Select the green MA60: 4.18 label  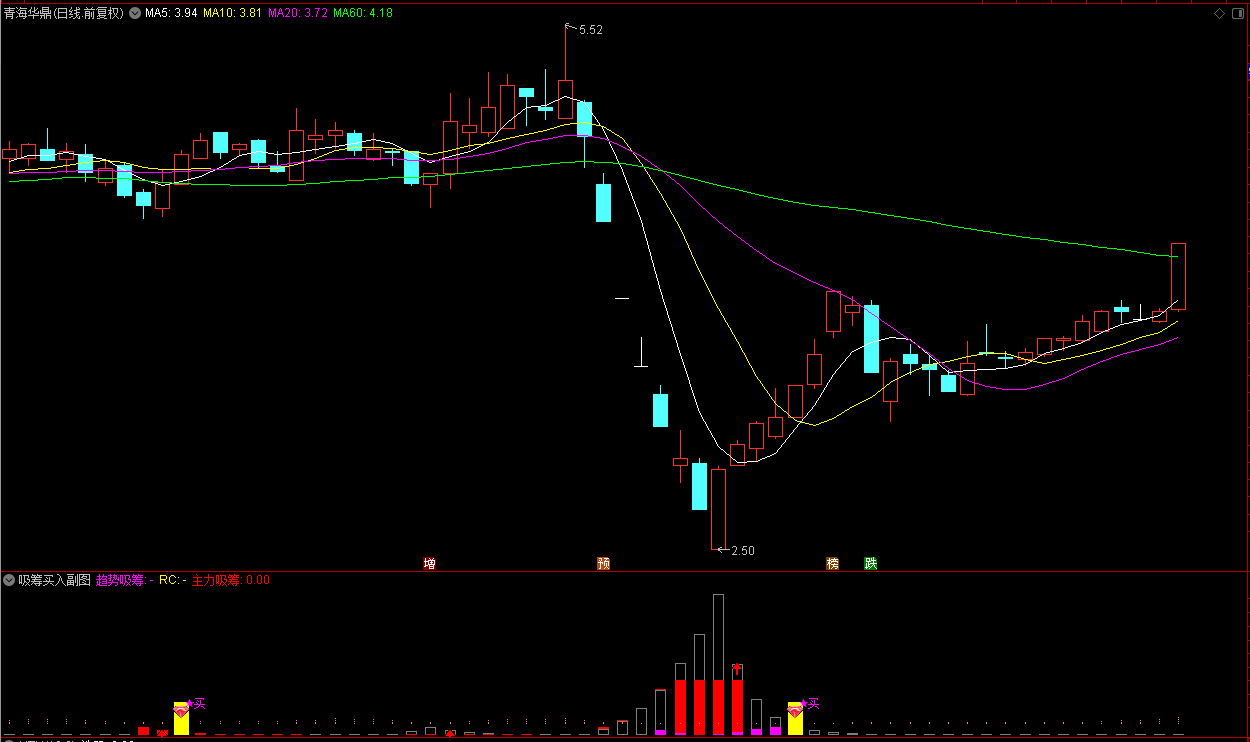point(362,14)
